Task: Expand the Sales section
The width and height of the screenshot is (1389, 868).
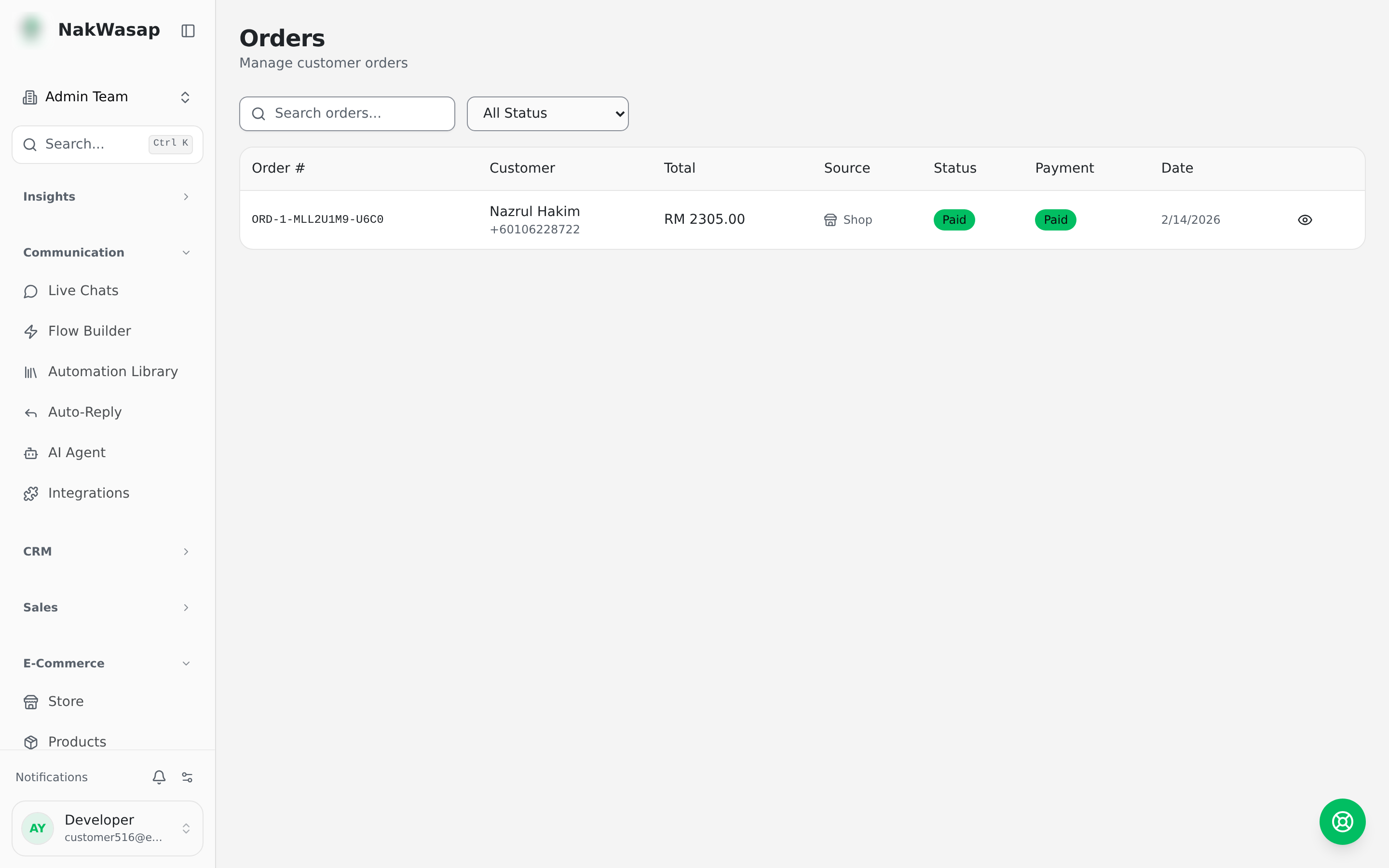Action: (x=108, y=608)
